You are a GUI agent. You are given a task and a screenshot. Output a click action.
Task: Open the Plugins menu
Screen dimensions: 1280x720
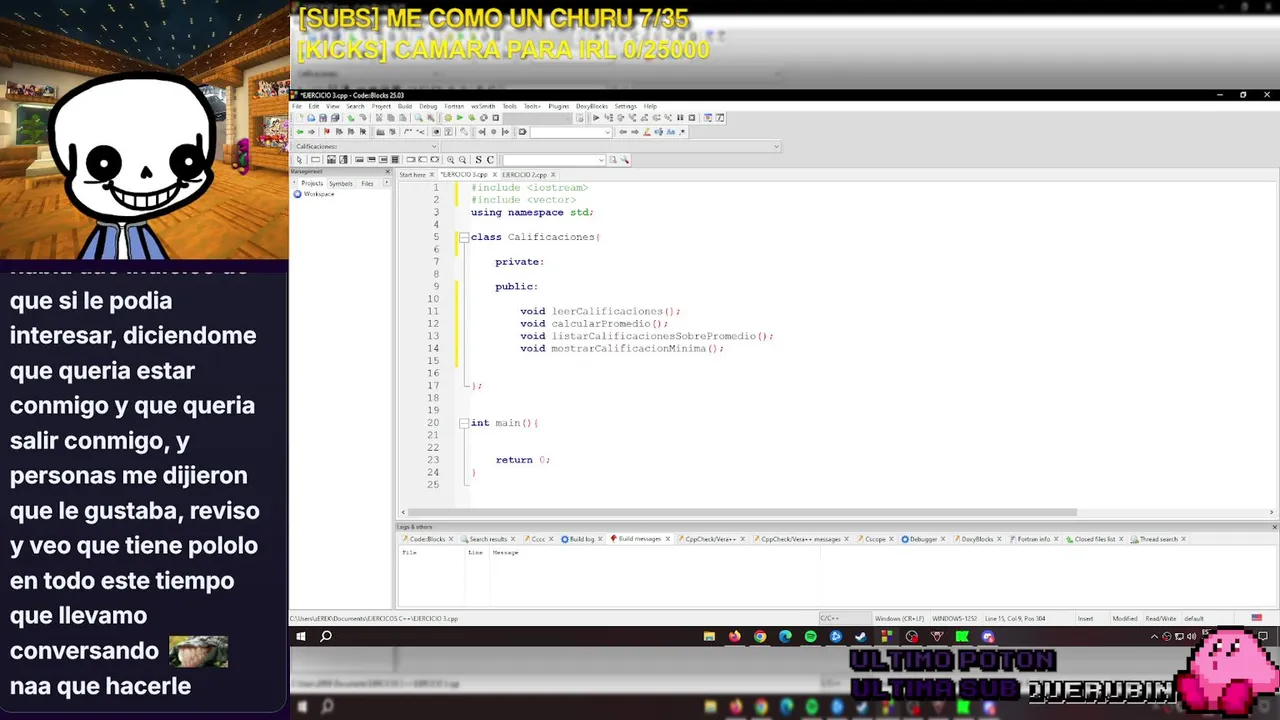[558, 106]
